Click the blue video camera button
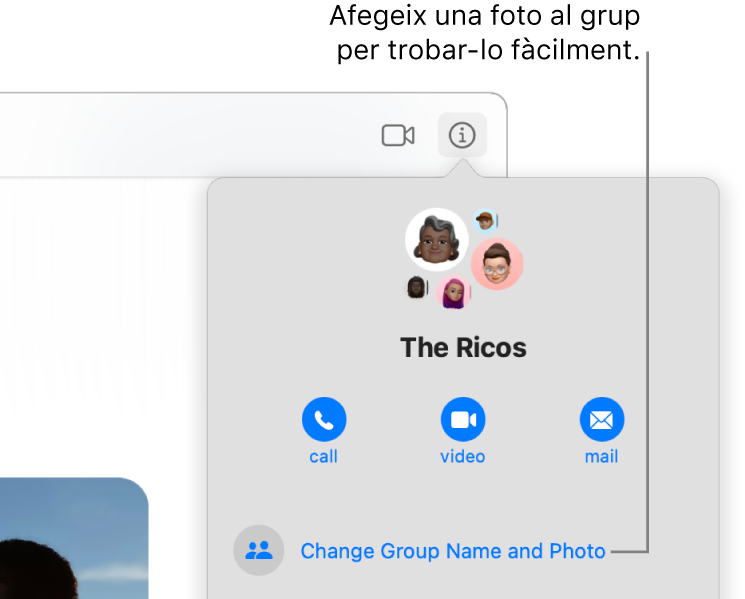This screenshot has height=599, width=745. point(463,419)
